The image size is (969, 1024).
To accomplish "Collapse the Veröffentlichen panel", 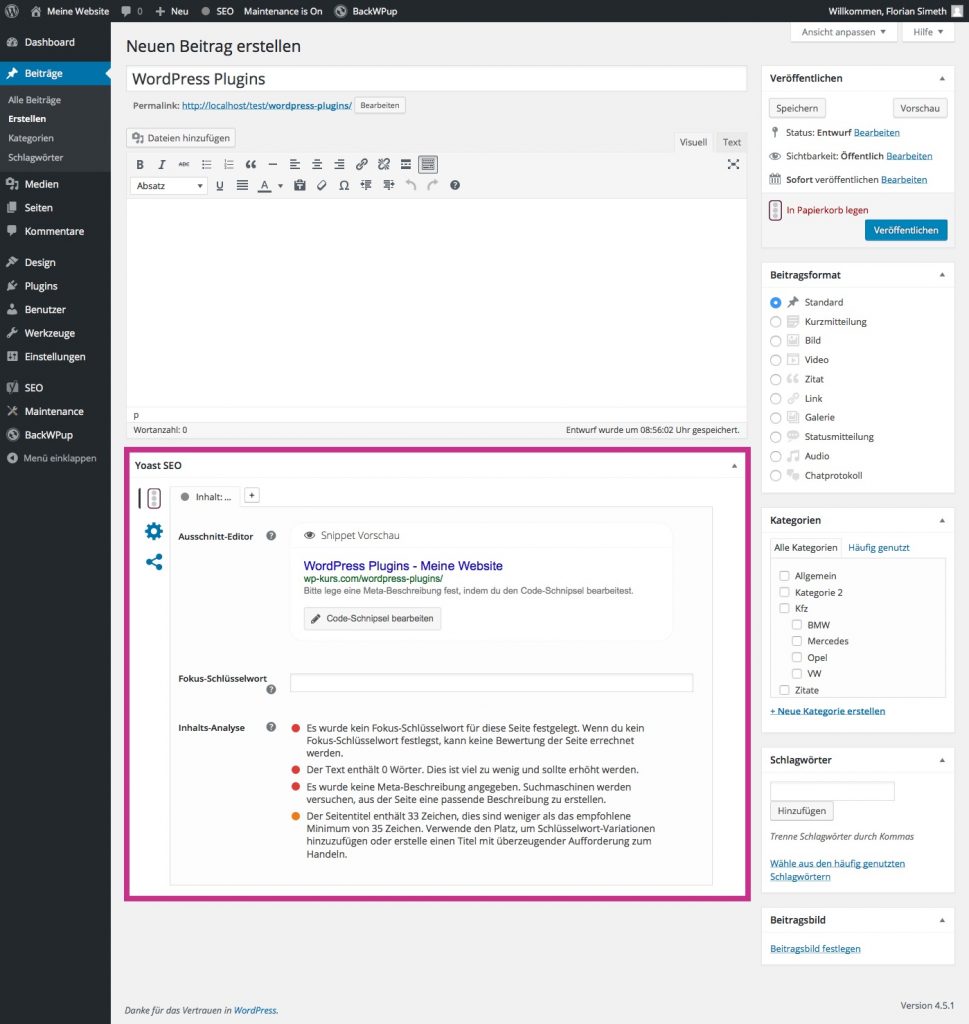I will [941, 78].
